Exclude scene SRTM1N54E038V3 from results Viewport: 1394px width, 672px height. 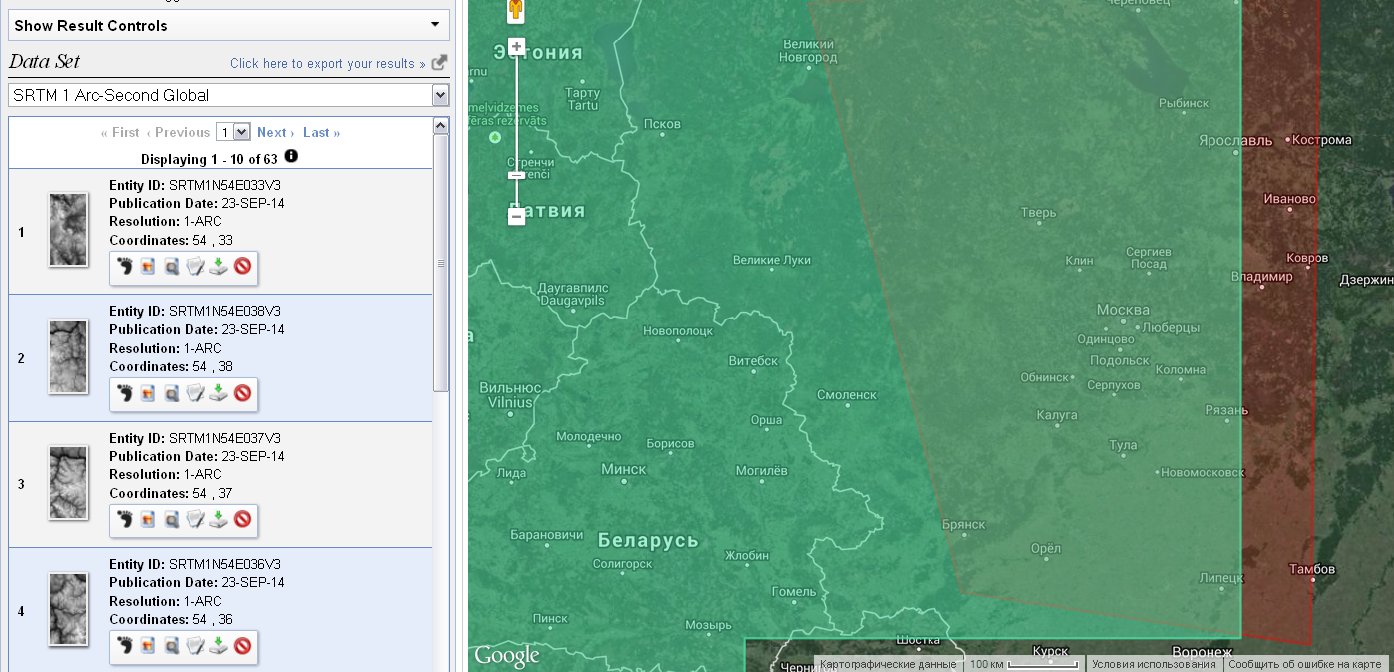click(242, 394)
